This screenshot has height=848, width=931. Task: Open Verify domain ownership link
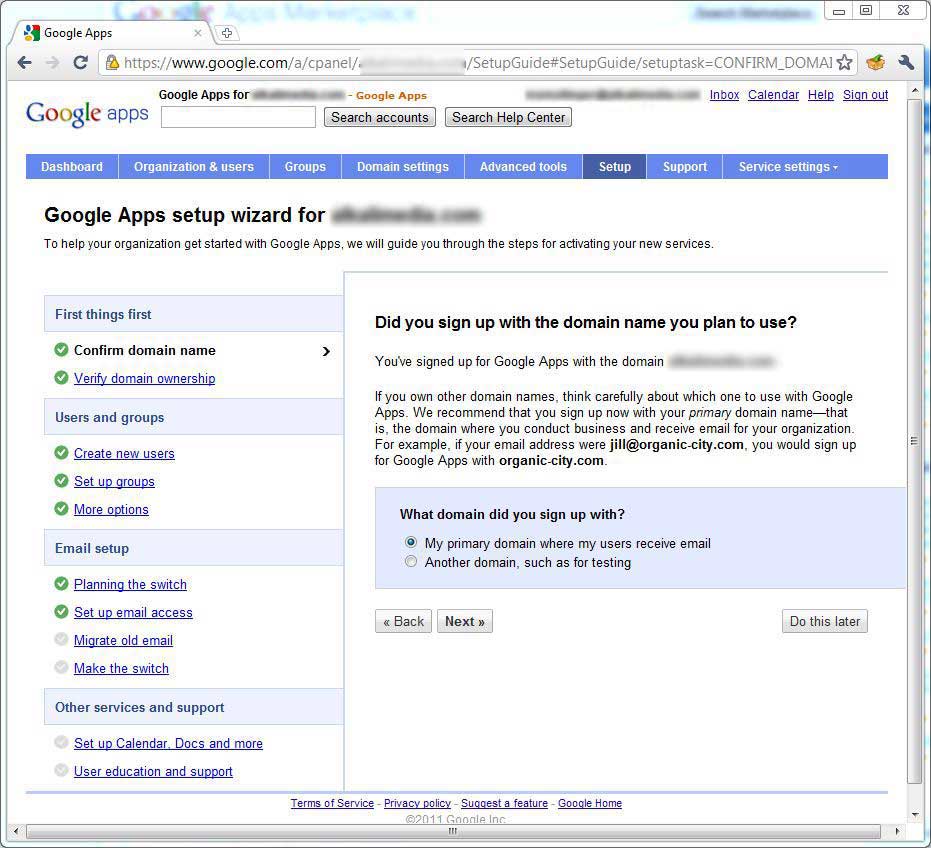click(x=144, y=378)
